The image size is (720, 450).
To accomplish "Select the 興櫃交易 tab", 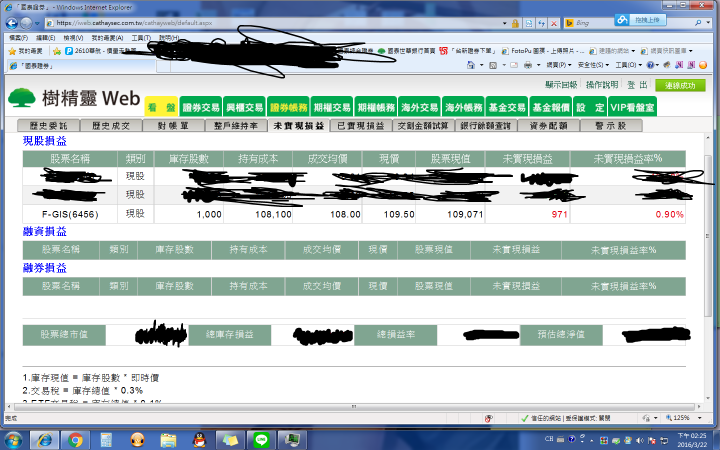I will point(244,107).
